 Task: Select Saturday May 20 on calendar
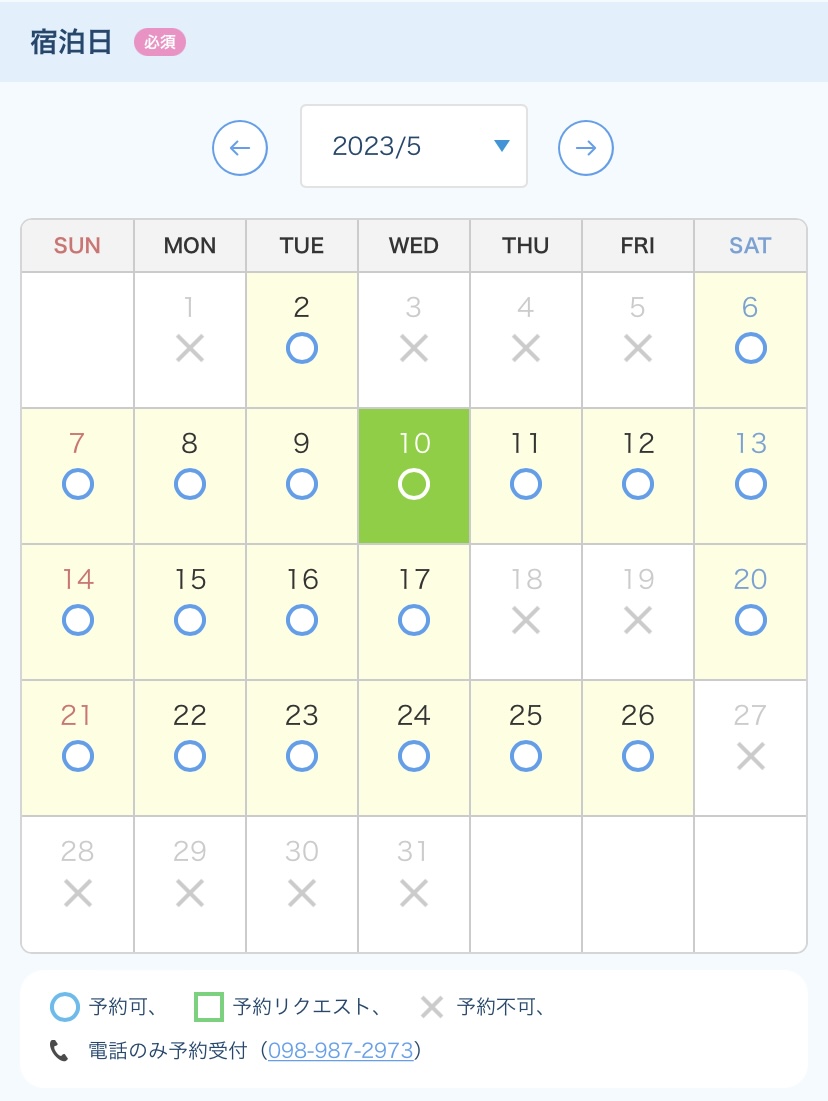coord(750,612)
